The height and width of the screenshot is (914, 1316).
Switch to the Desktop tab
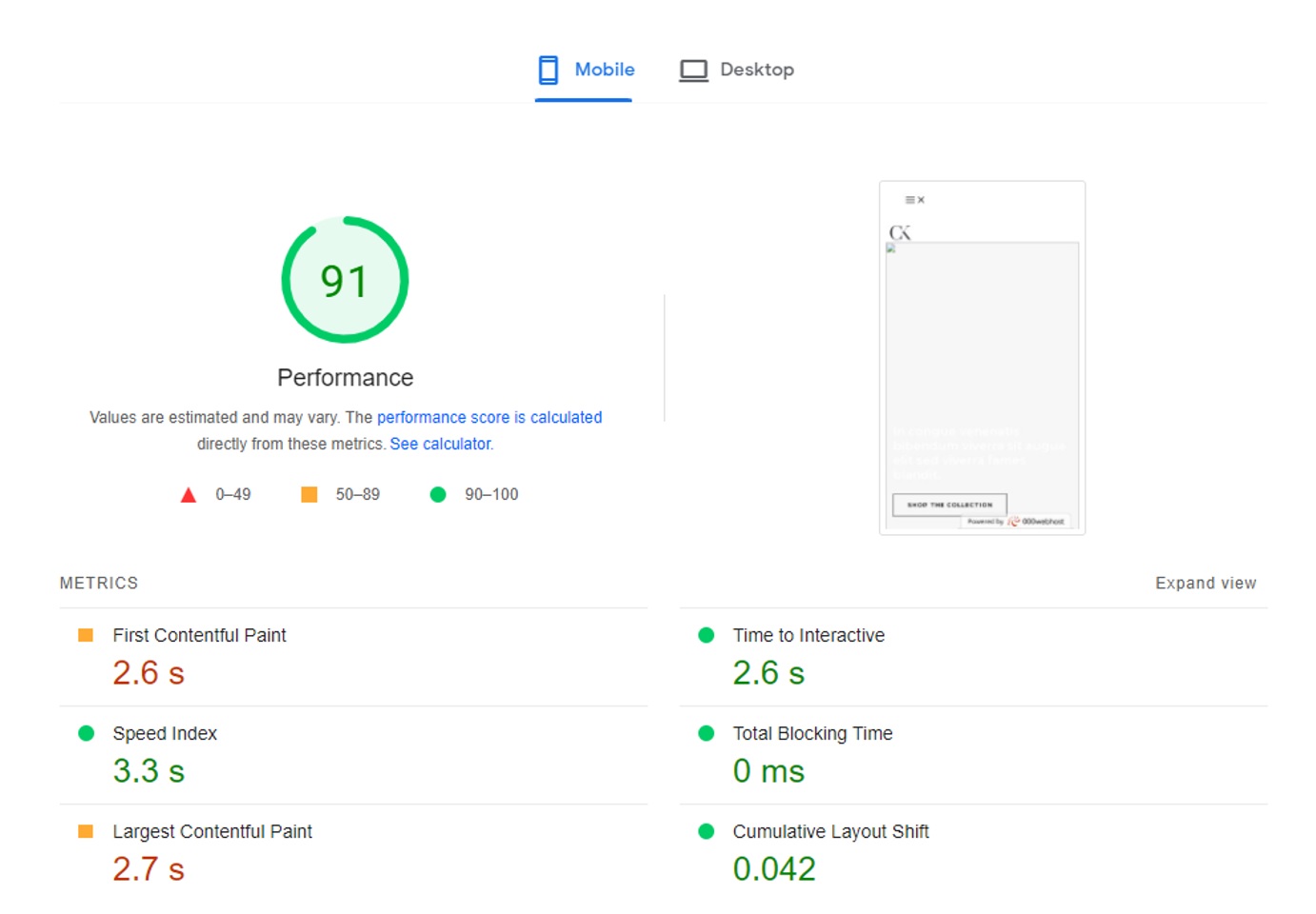coord(736,70)
